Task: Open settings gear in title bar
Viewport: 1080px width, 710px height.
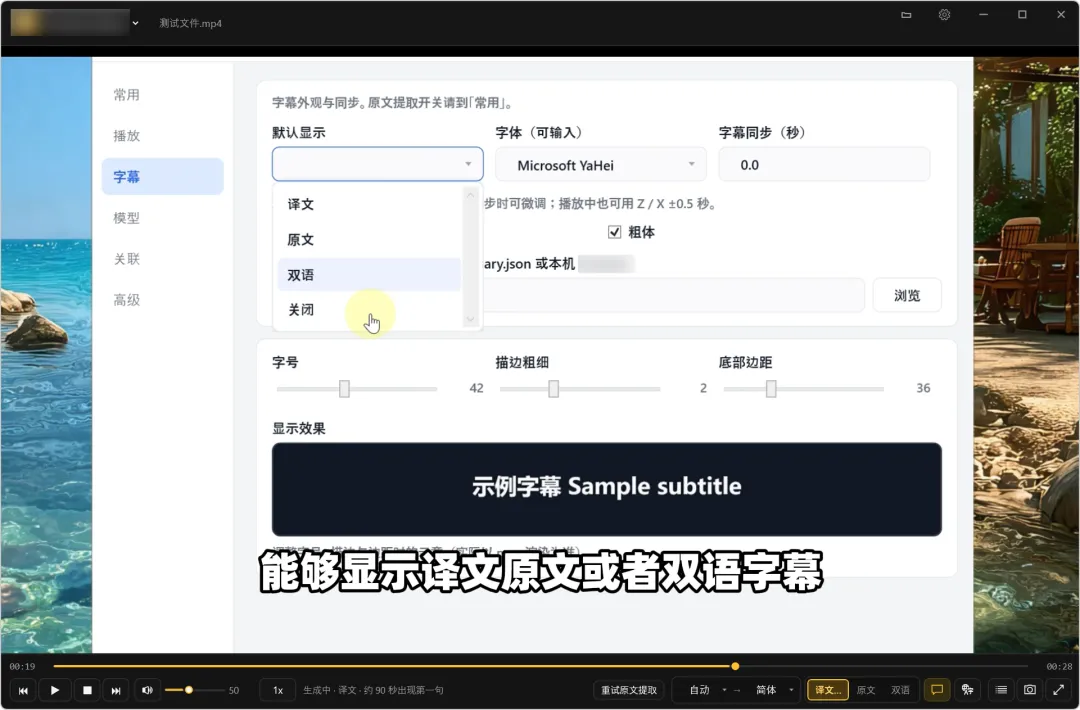Action: [x=944, y=14]
